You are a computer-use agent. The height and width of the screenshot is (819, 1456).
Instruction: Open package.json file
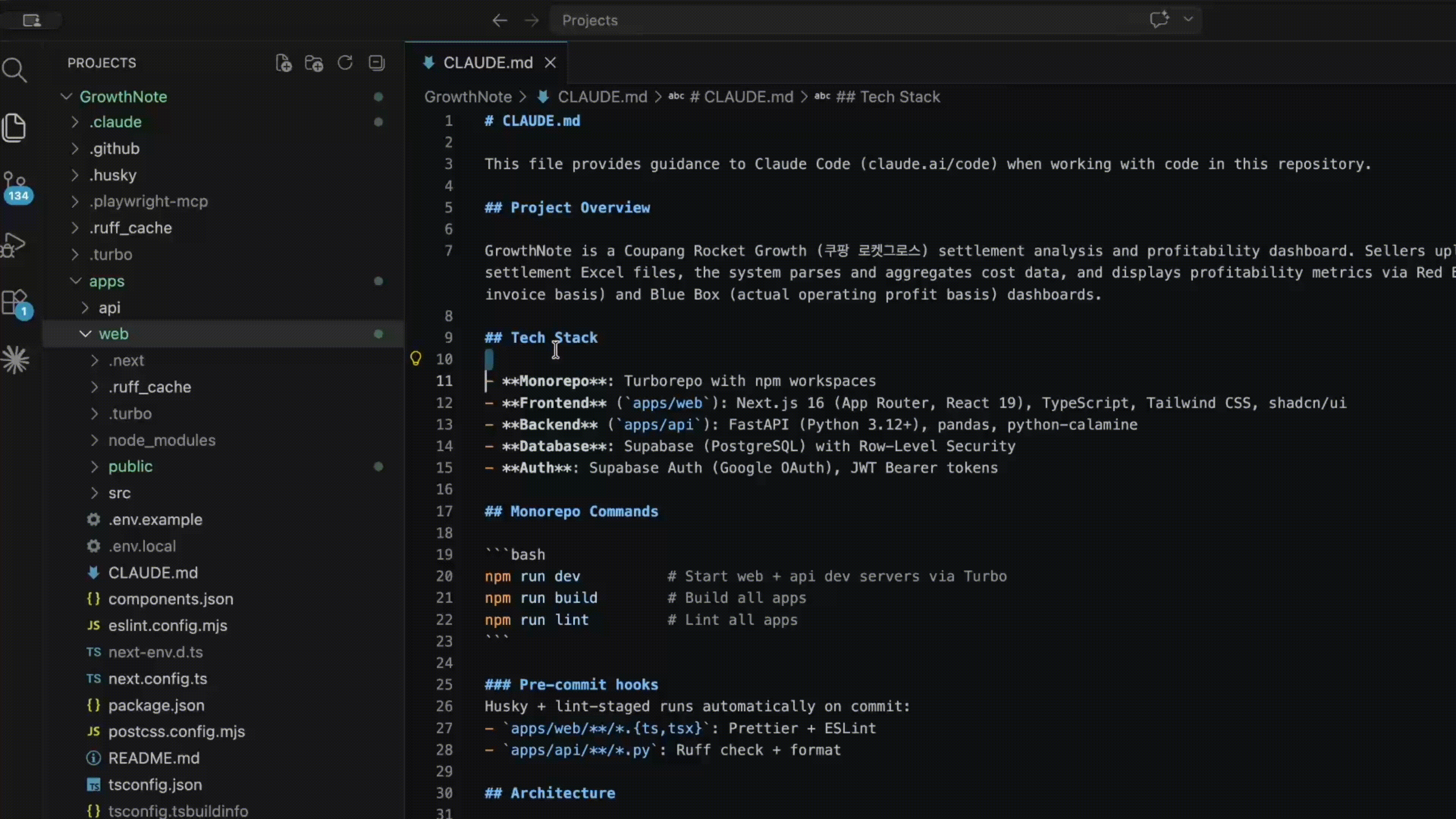pyautogui.click(x=223, y=705)
